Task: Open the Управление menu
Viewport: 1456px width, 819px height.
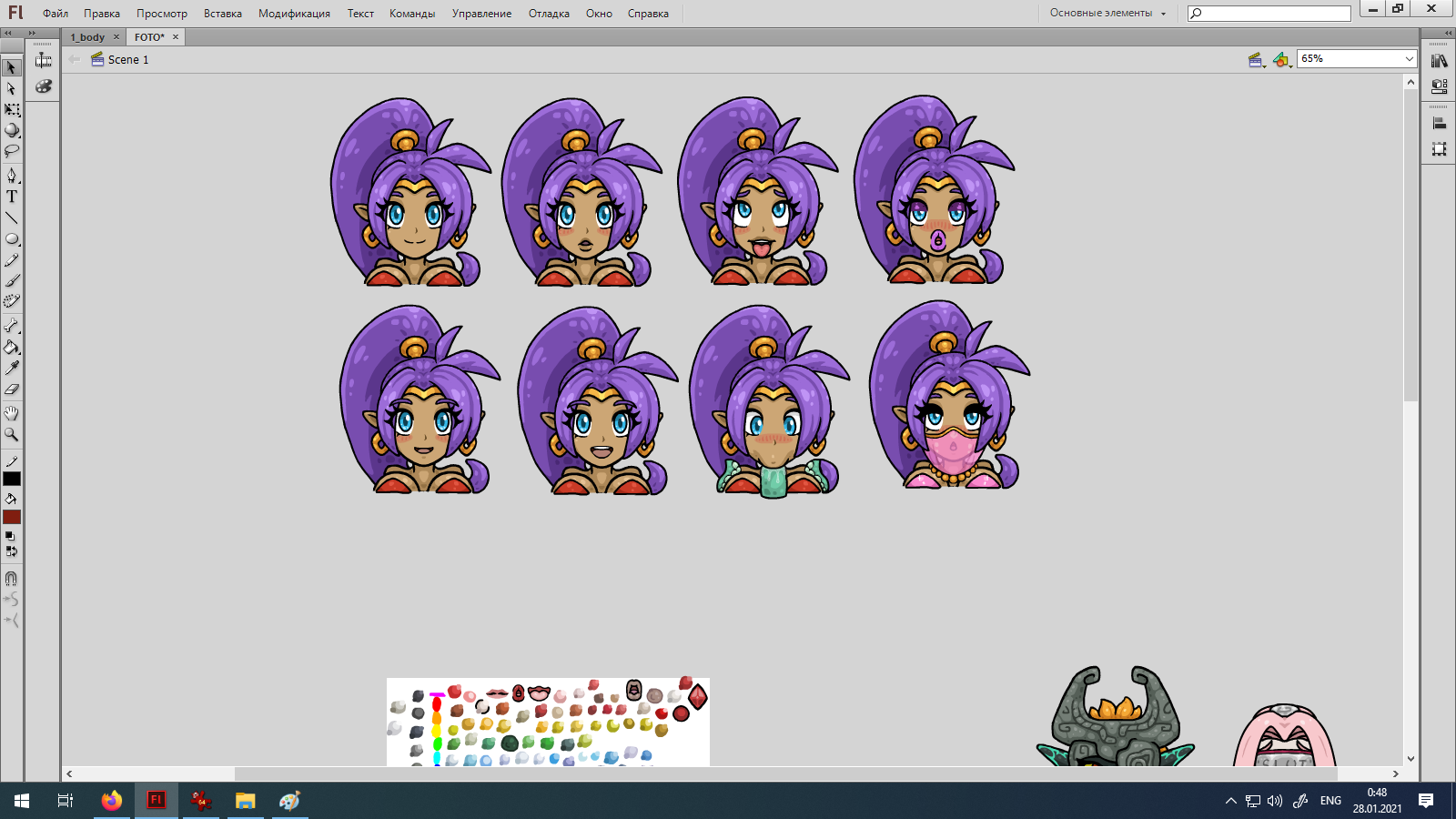Action: (x=481, y=14)
